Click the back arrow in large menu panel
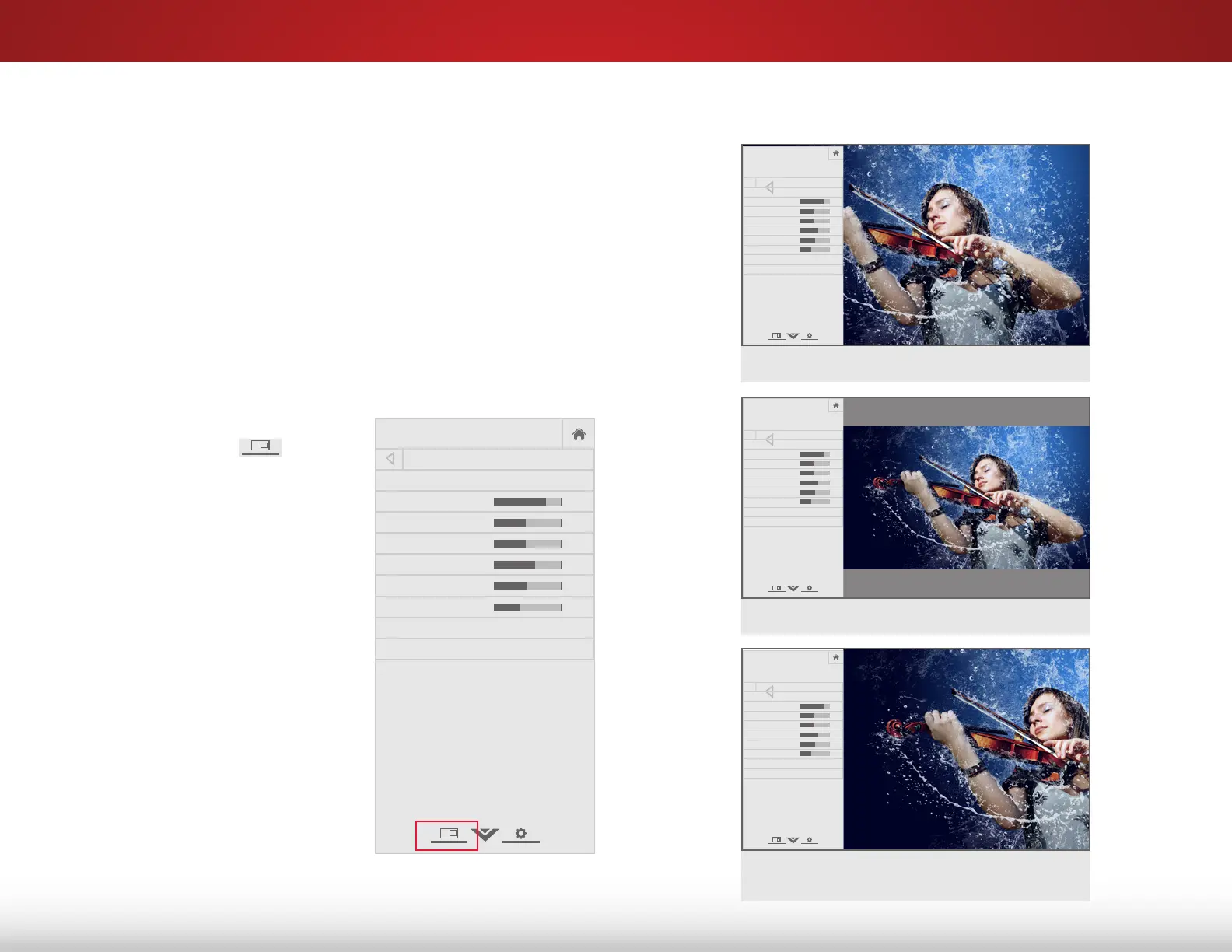The image size is (1232, 952). pyautogui.click(x=390, y=459)
